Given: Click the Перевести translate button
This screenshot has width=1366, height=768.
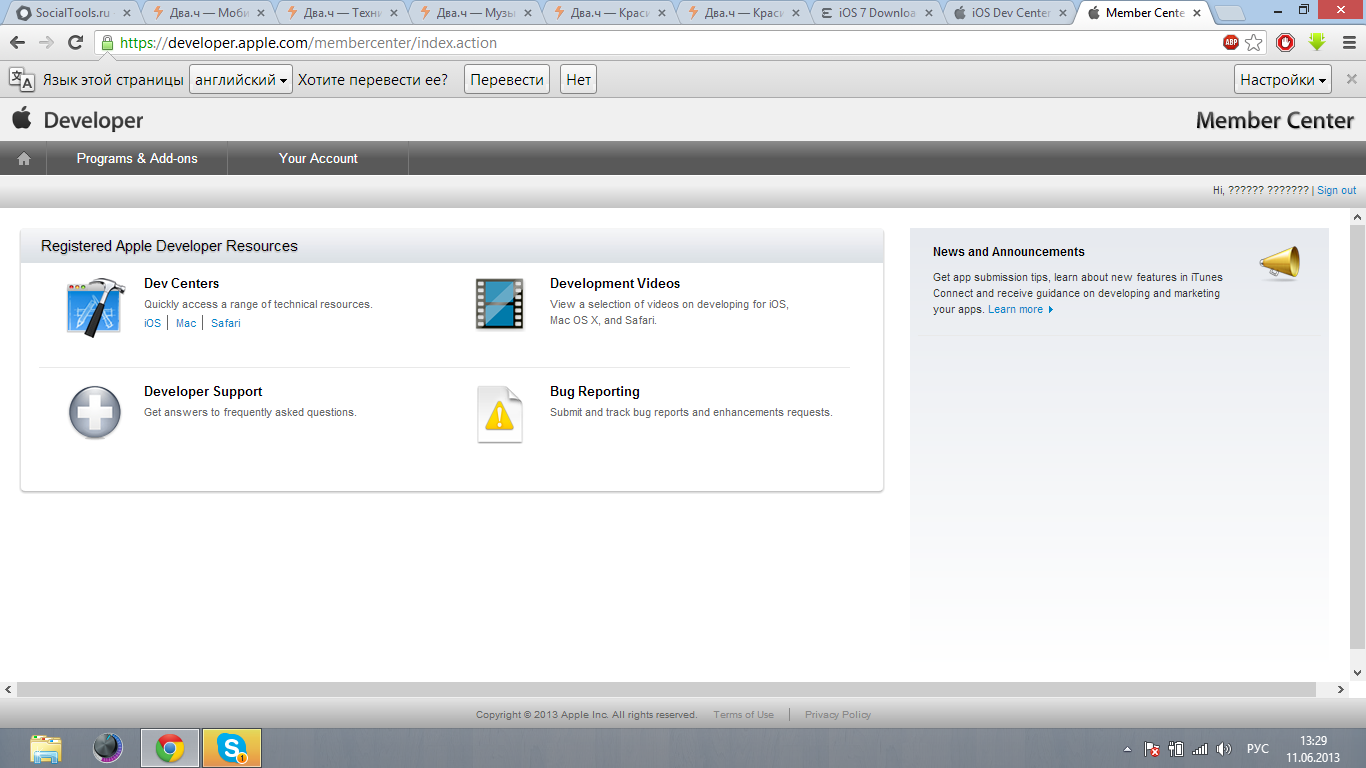Looking at the screenshot, I should click(507, 80).
